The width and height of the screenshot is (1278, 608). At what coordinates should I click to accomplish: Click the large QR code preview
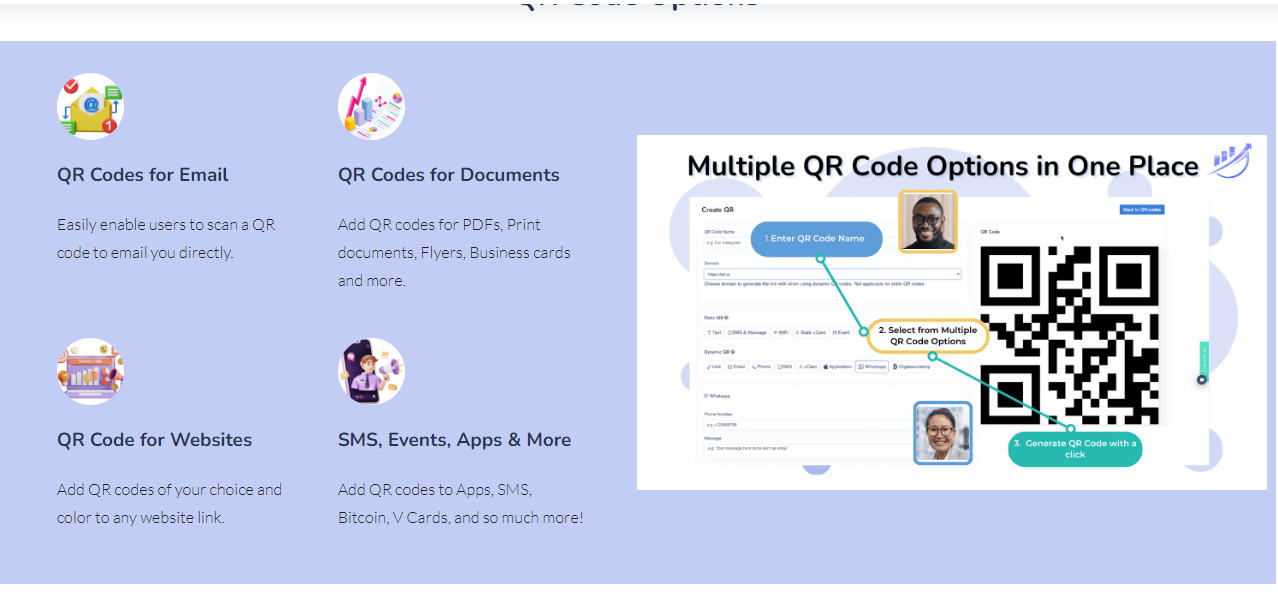coord(1069,335)
